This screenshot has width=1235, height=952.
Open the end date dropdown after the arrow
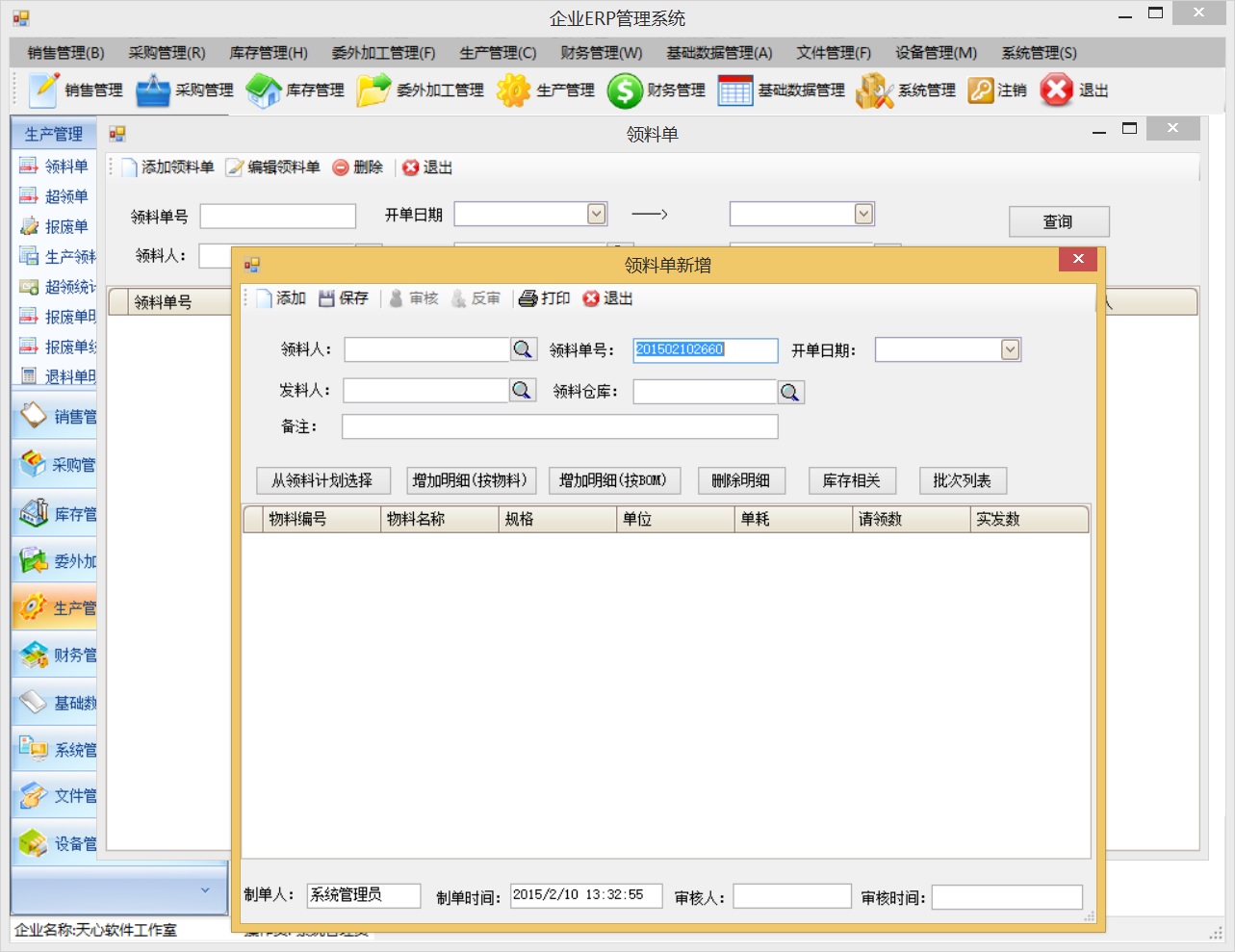[863, 214]
